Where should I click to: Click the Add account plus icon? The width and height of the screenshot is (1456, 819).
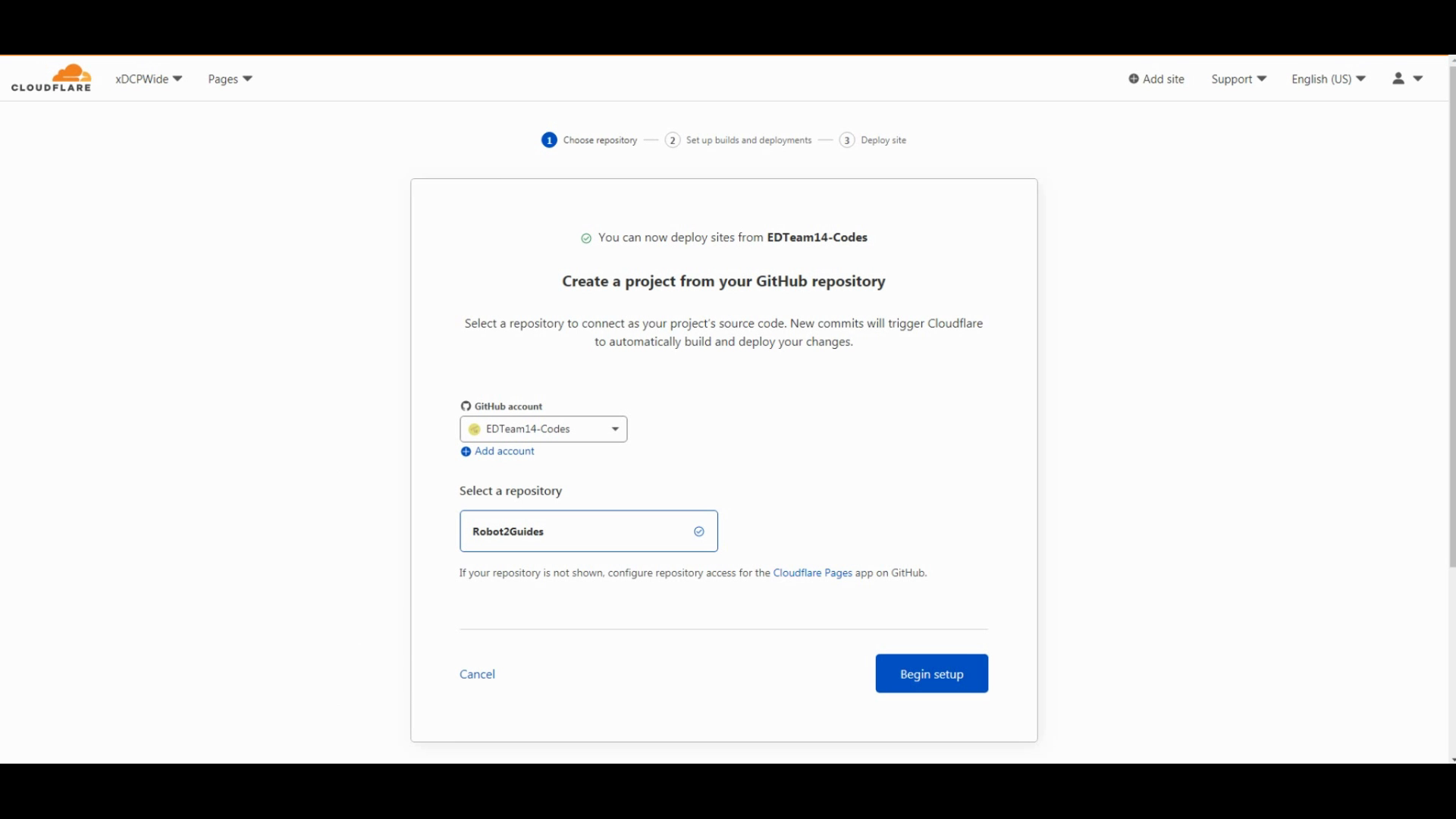466,452
